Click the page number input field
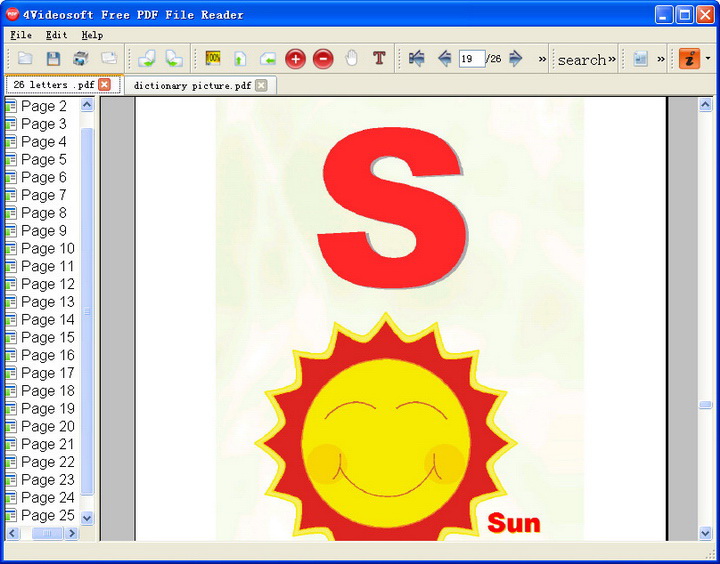This screenshot has height=564, width=720. click(x=471, y=59)
